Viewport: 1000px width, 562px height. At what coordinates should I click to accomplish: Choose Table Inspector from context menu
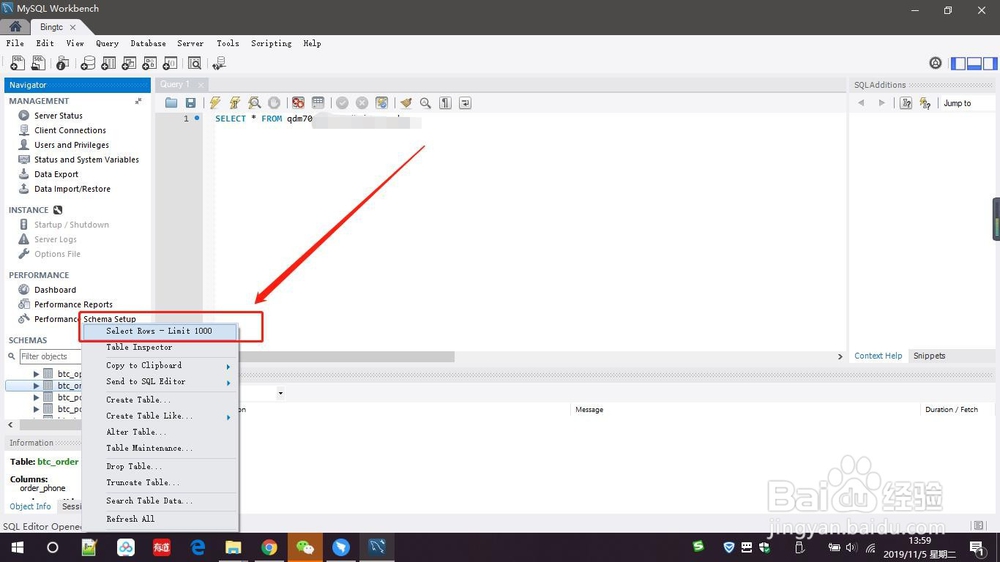160,347
